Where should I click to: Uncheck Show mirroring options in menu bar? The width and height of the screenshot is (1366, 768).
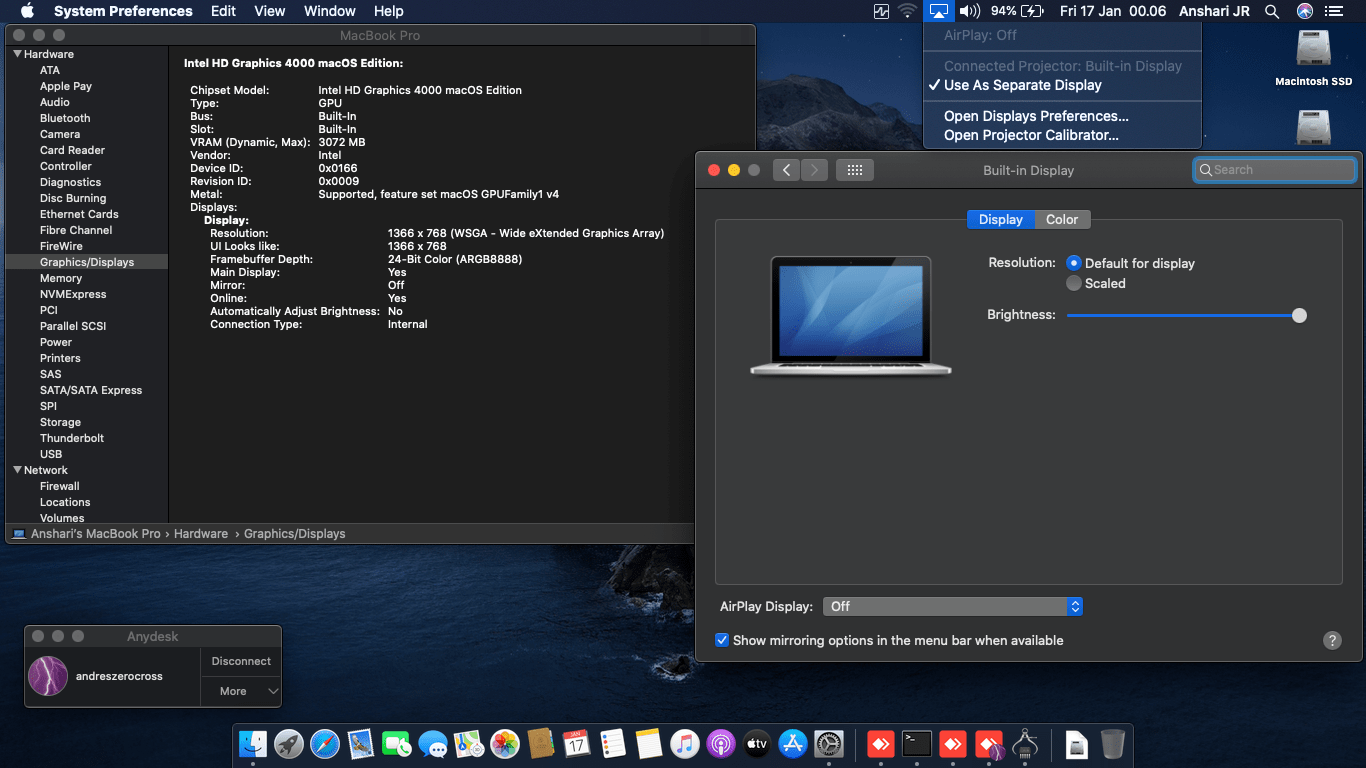point(722,641)
